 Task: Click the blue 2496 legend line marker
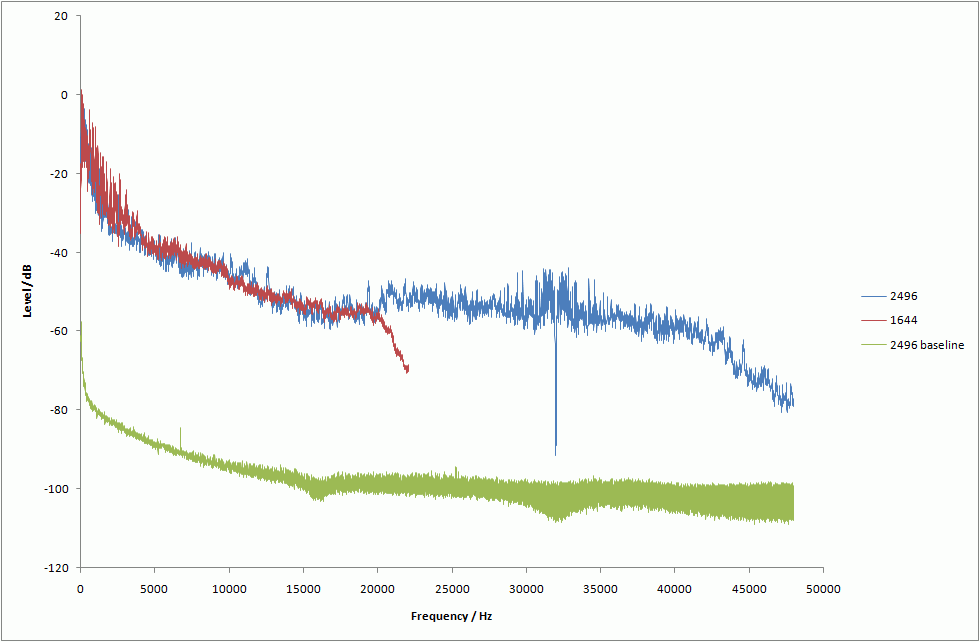(x=873, y=295)
